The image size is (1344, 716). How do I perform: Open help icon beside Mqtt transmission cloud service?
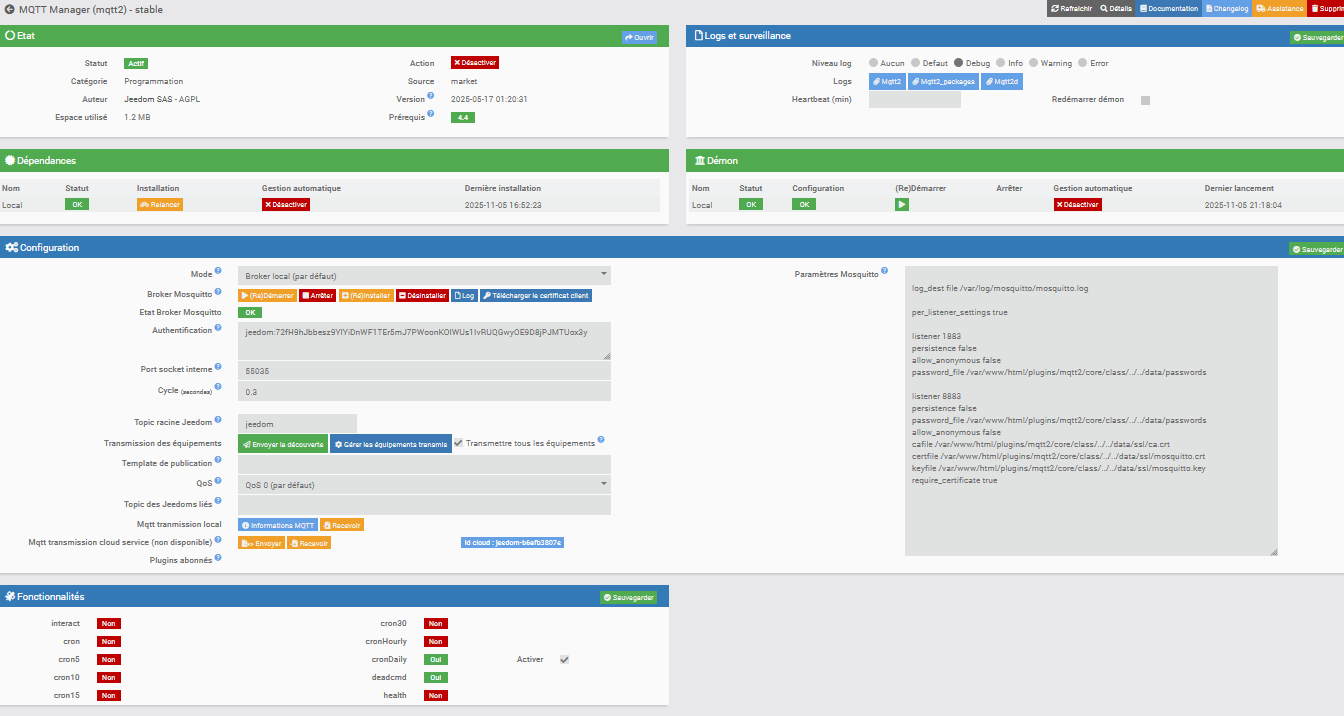218,540
